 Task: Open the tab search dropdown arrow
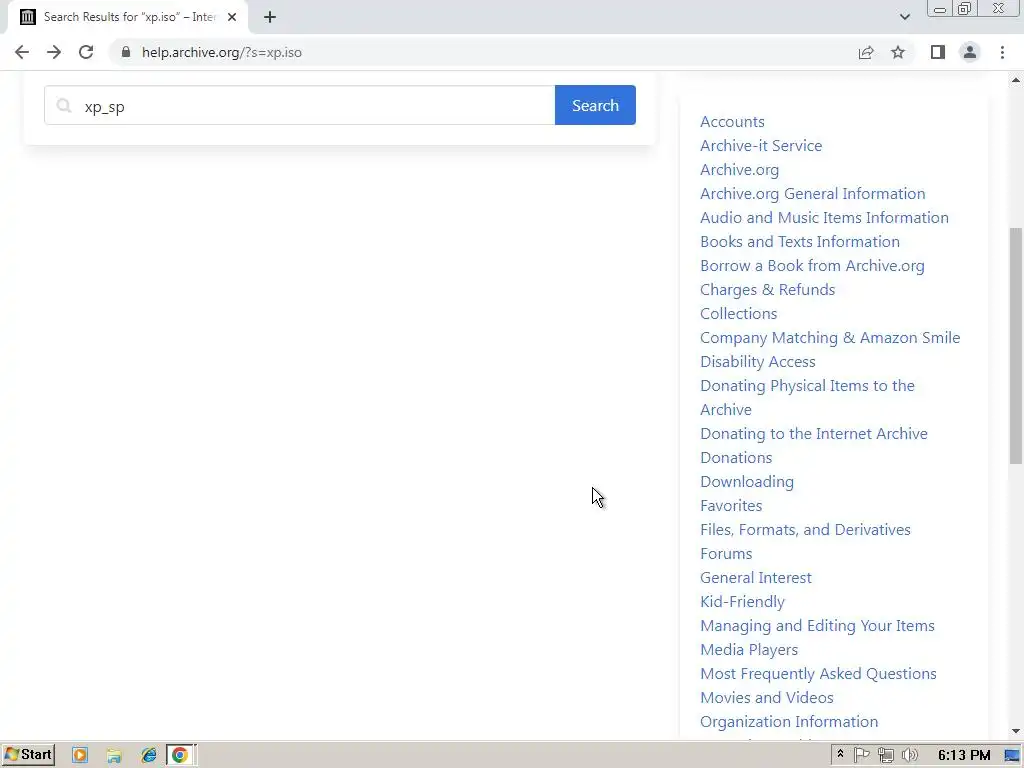pyautogui.click(x=904, y=17)
